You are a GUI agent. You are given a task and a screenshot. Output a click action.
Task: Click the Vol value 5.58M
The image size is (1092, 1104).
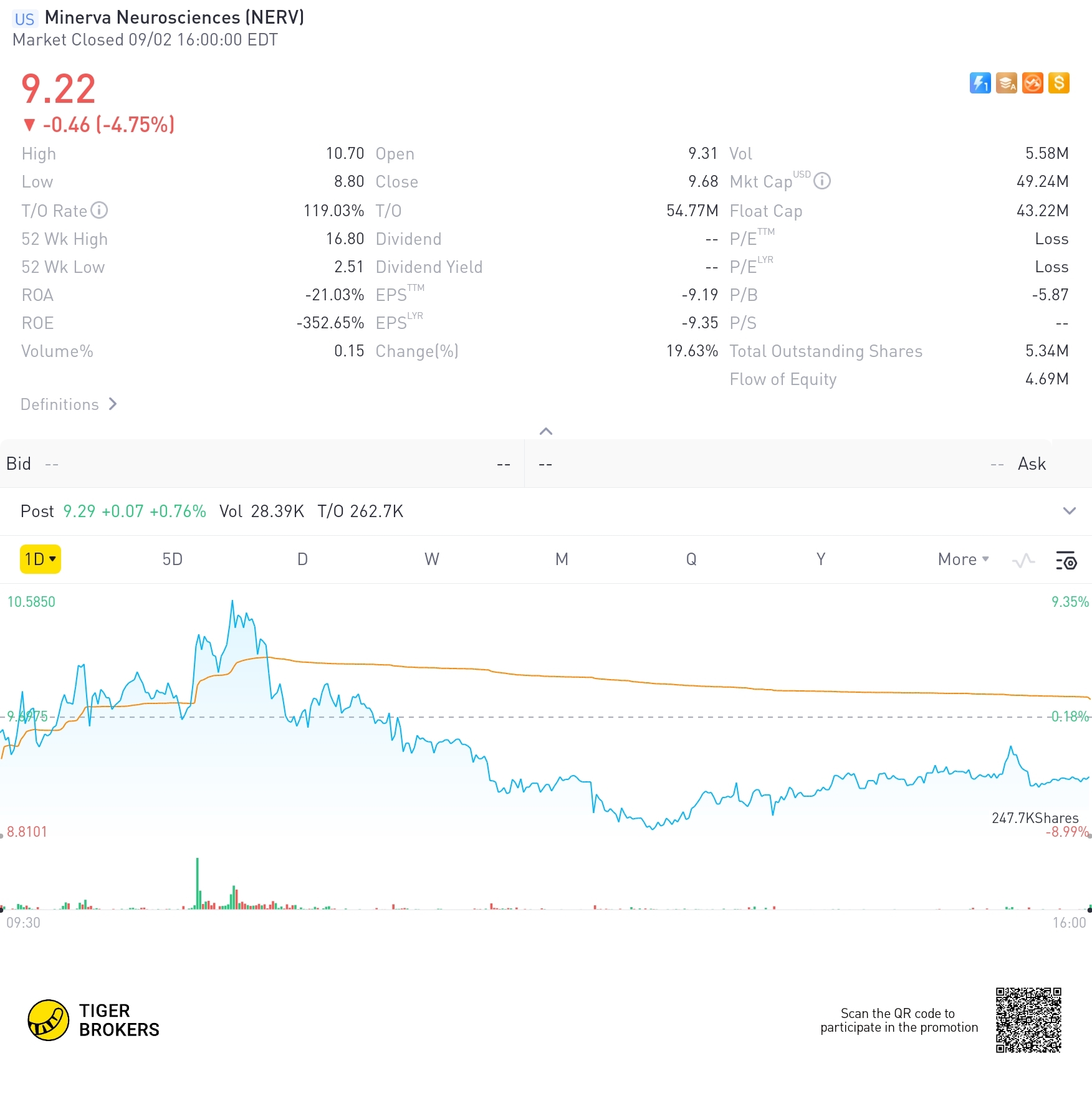point(1047,153)
